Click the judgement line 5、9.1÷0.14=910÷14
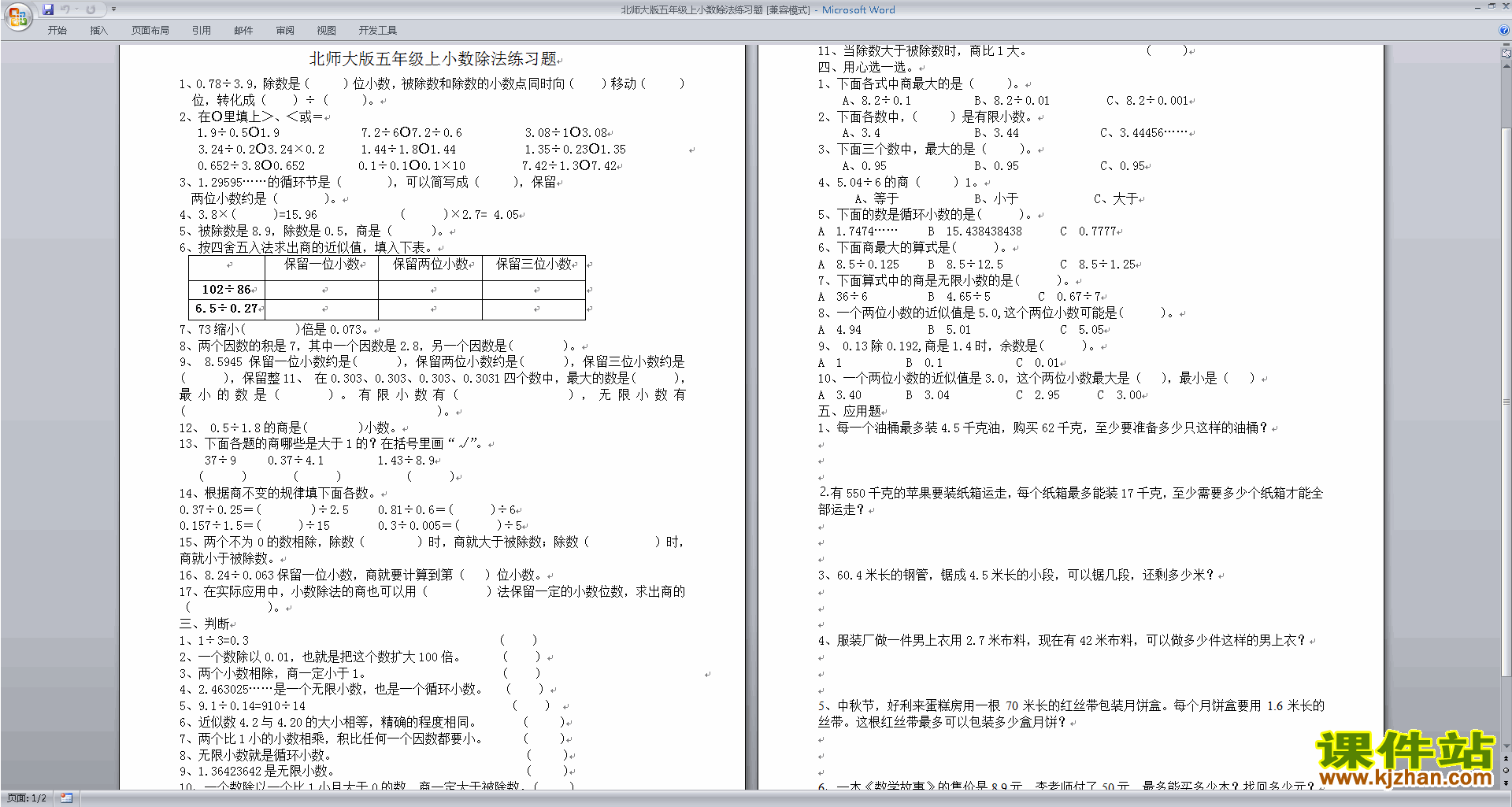 (x=242, y=706)
